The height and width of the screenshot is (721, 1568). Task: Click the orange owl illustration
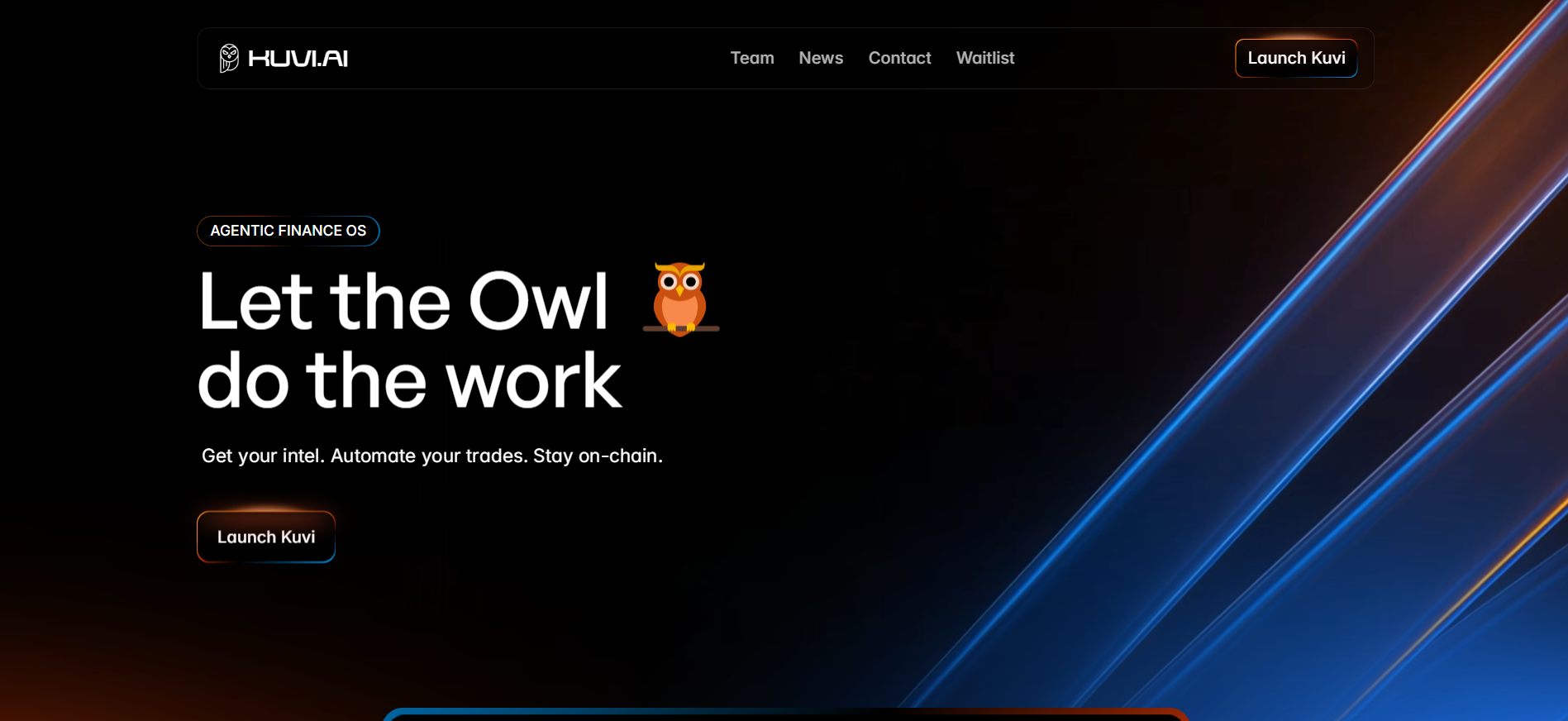[681, 298]
